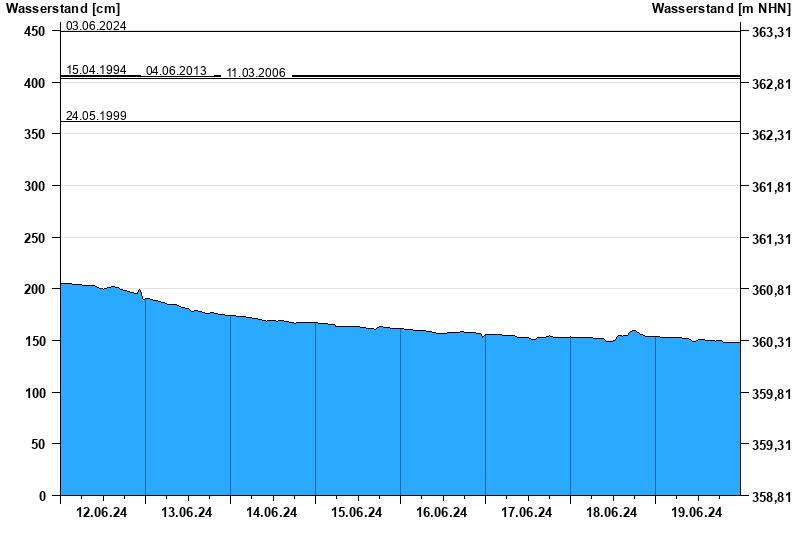Select the 11.03.2006 reference label
The width and height of the screenshot is (800, 550).
click(x=256, y=73)
